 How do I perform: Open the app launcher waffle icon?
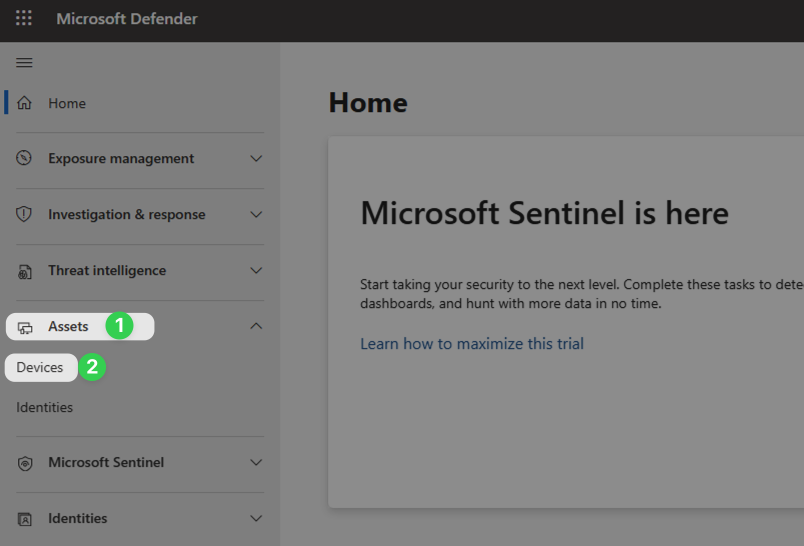[x=24, y=18]
